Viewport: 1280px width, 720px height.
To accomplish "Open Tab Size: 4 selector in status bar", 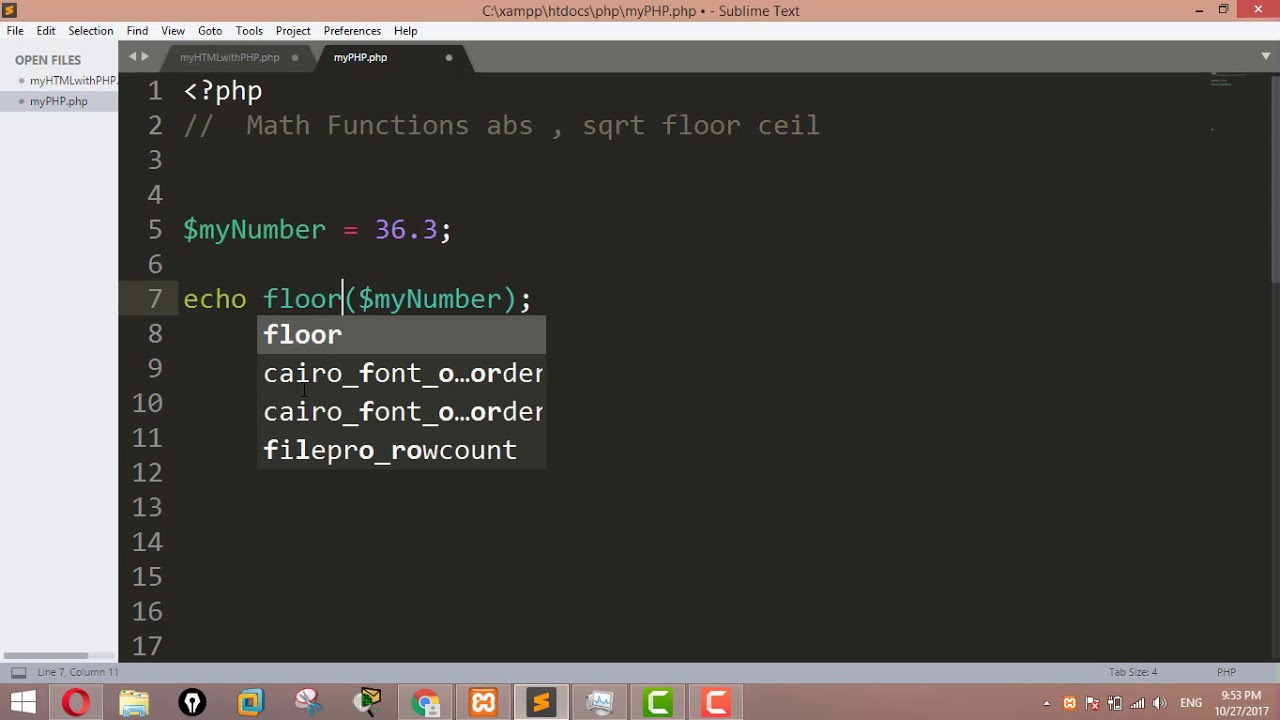I will pyautogui.click(x=1133, y=672).
